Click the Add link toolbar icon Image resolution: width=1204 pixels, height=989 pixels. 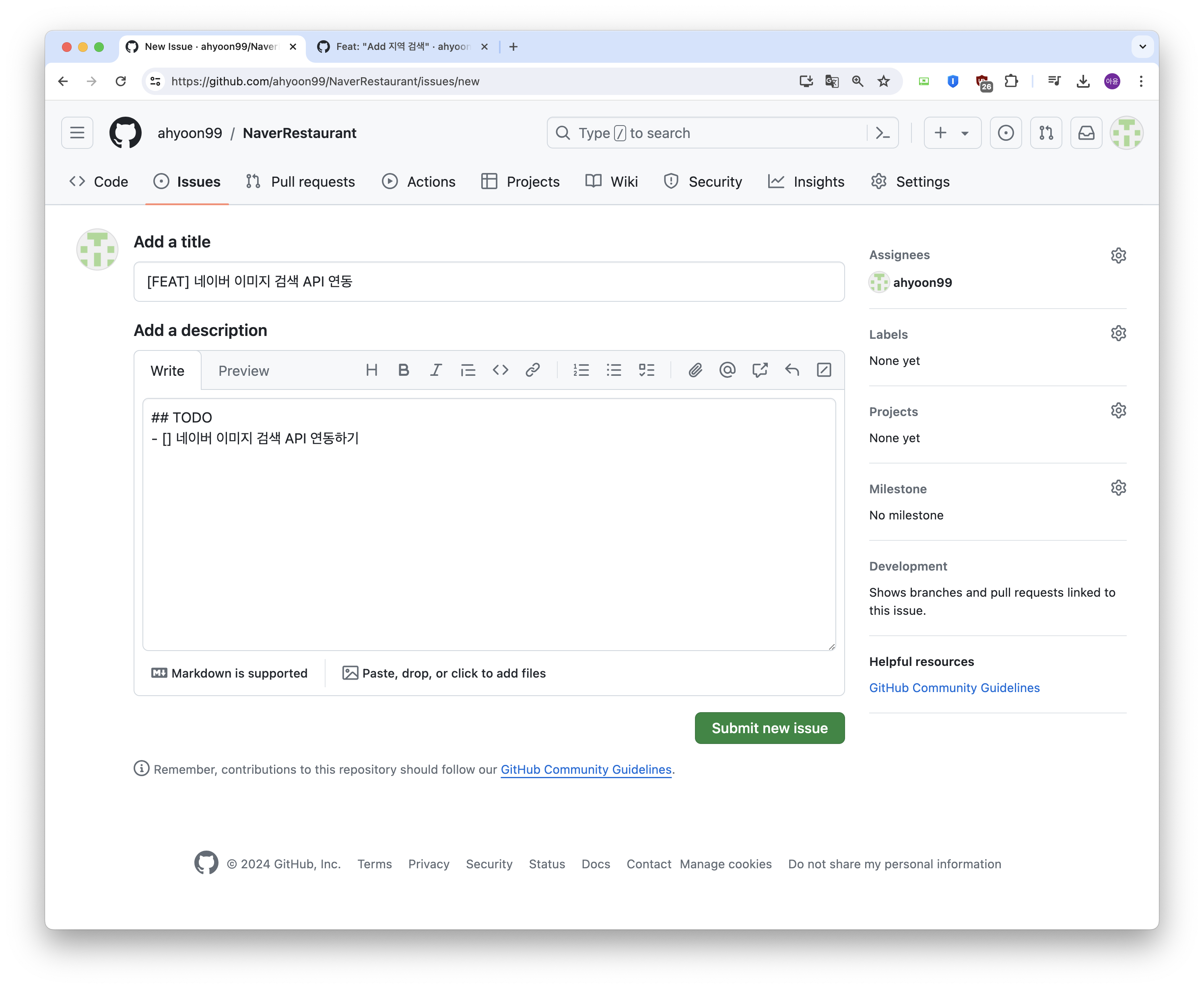click(x=533, y=370)
